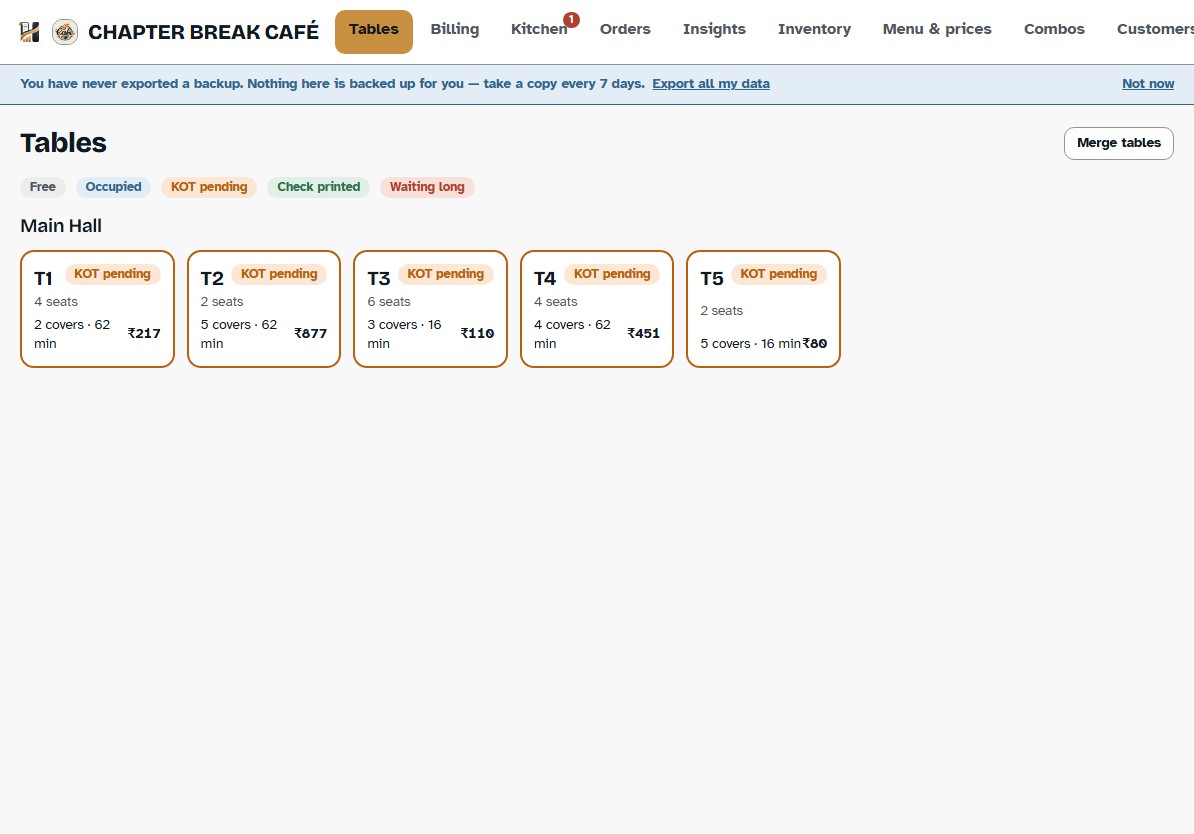
Task: Click the Main Hall section heading
Action: (61, 226)
